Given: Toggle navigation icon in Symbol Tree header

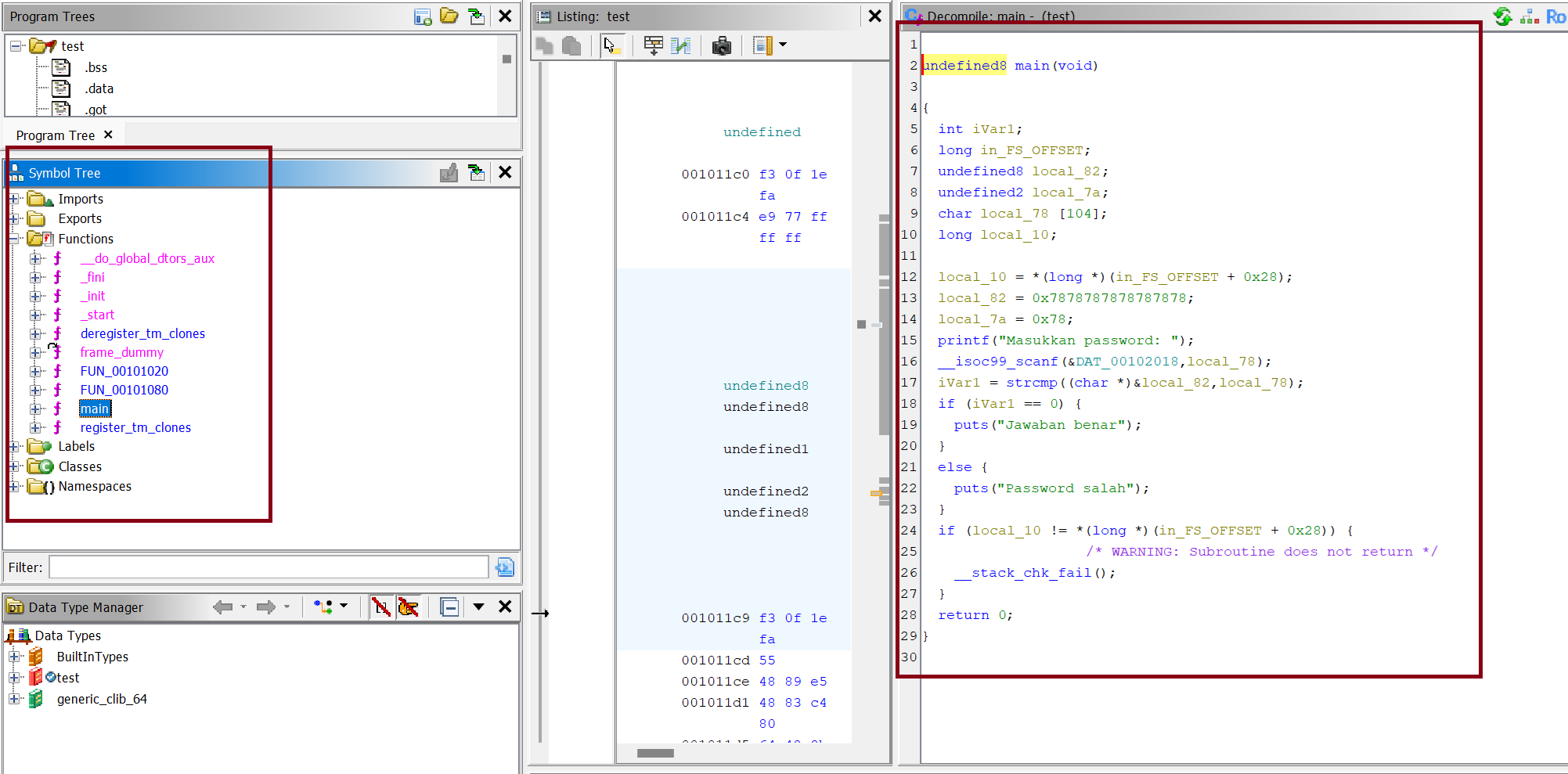Looking at the screenshot, I should point(476,173).
